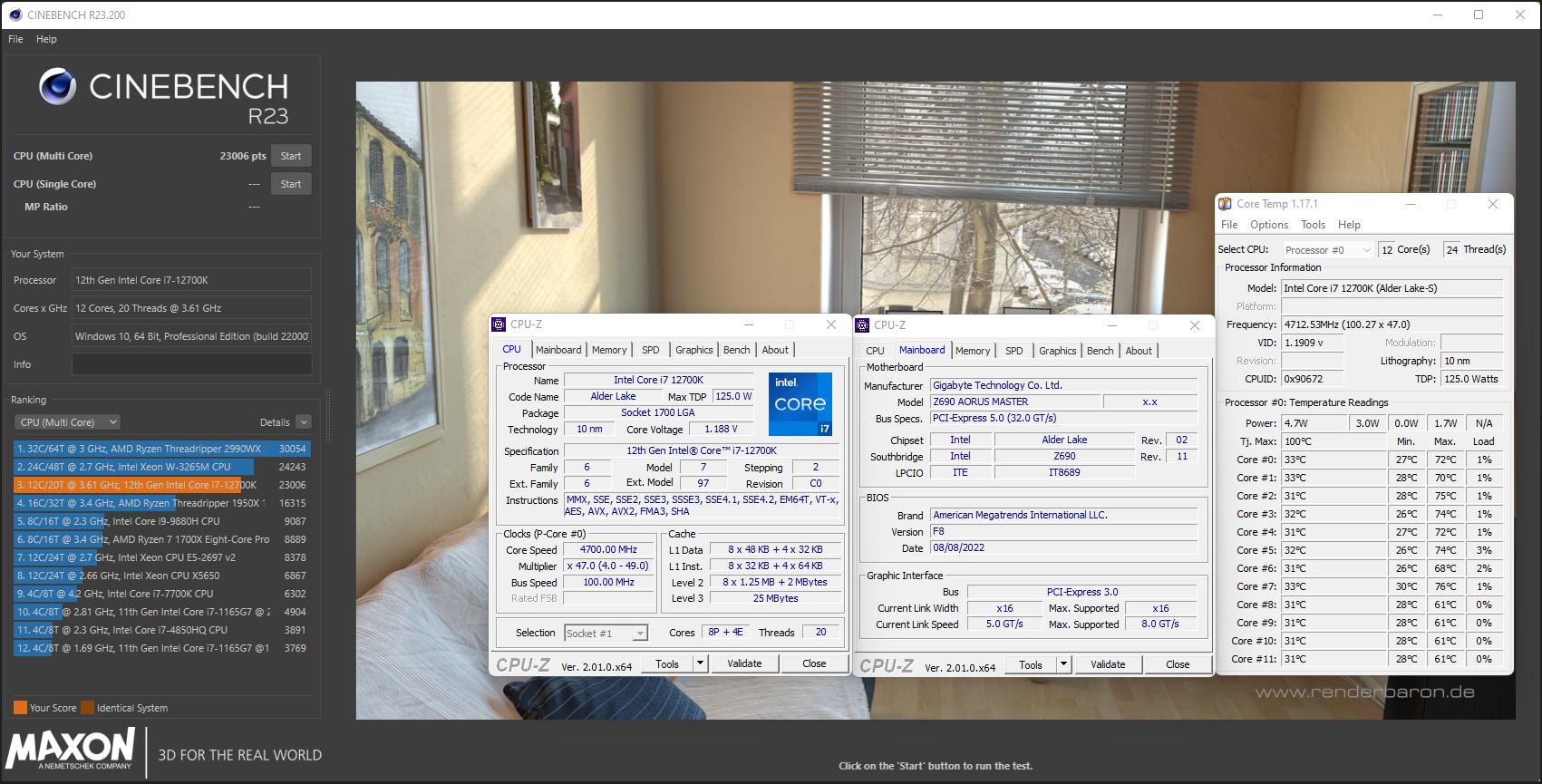Viewport: 1542px width, 784px height.
Task: Click the Core Speed 4700.00 MHz value
Action: (x=609, y=549)
